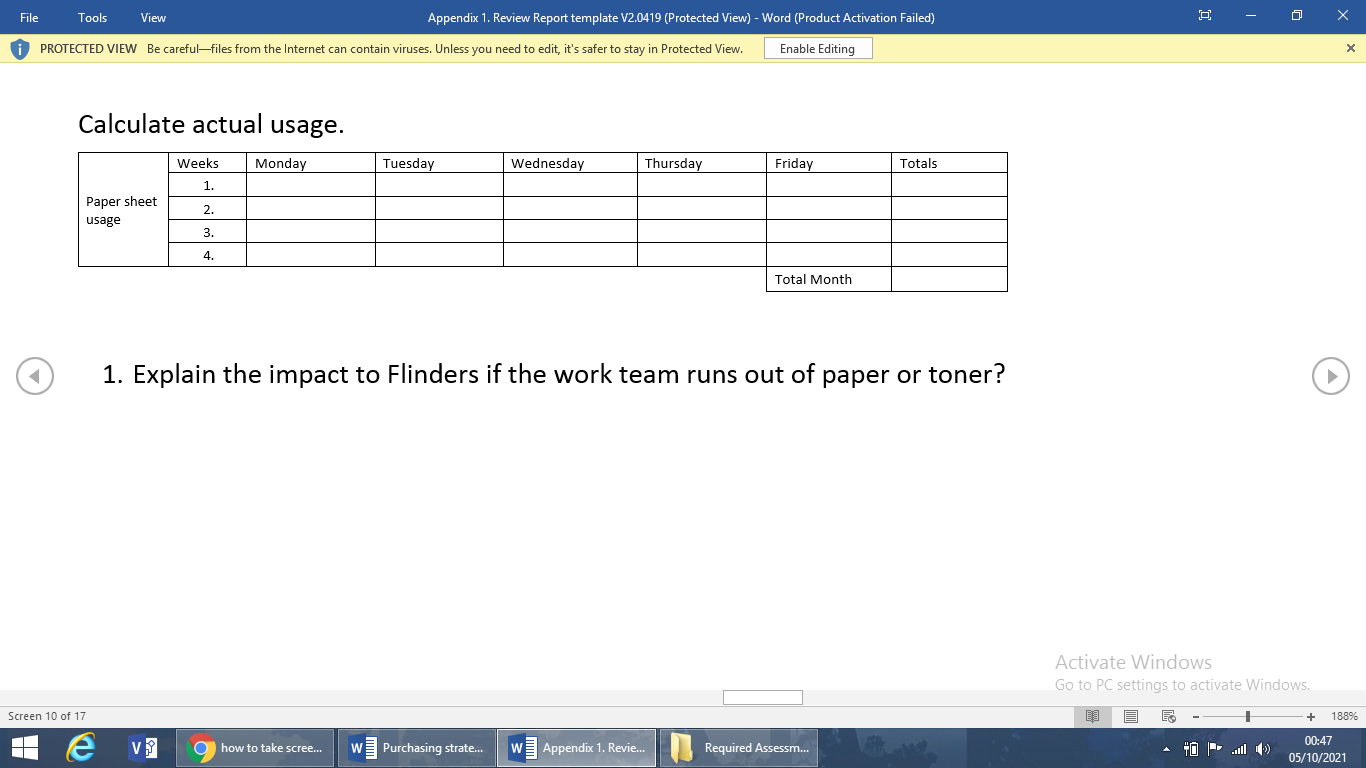Open Internet Explorer from the taskbar
This screenshot has width=1366, height=768.
coord(81,747)
